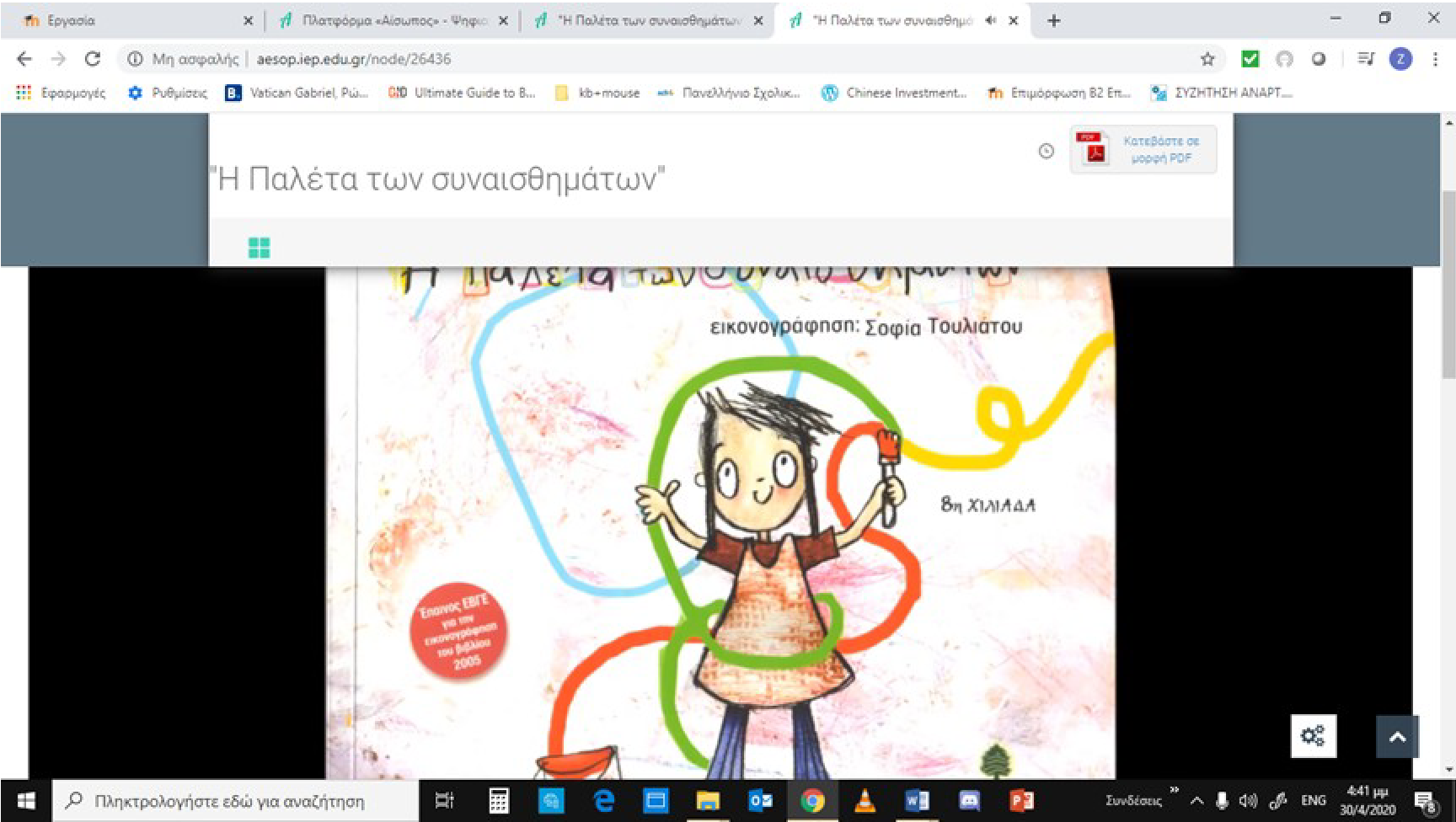Open the ΣΥΖΗΤΗΣΗ ΑΝΑΡΤ... bookmark
This screenshot has width=1456, height=822.
pos(1222,93)
